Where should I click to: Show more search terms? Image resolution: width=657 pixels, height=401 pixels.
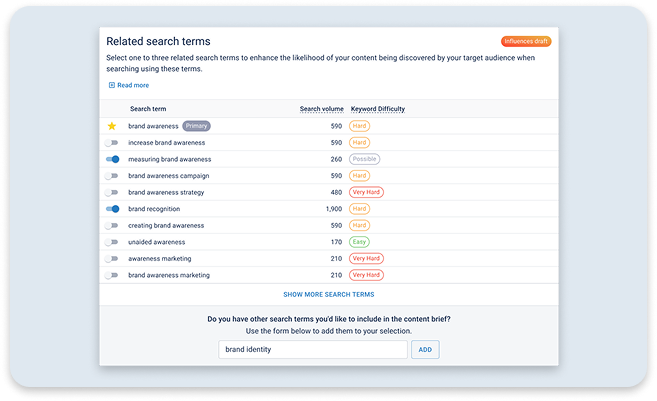coord(329,295)
